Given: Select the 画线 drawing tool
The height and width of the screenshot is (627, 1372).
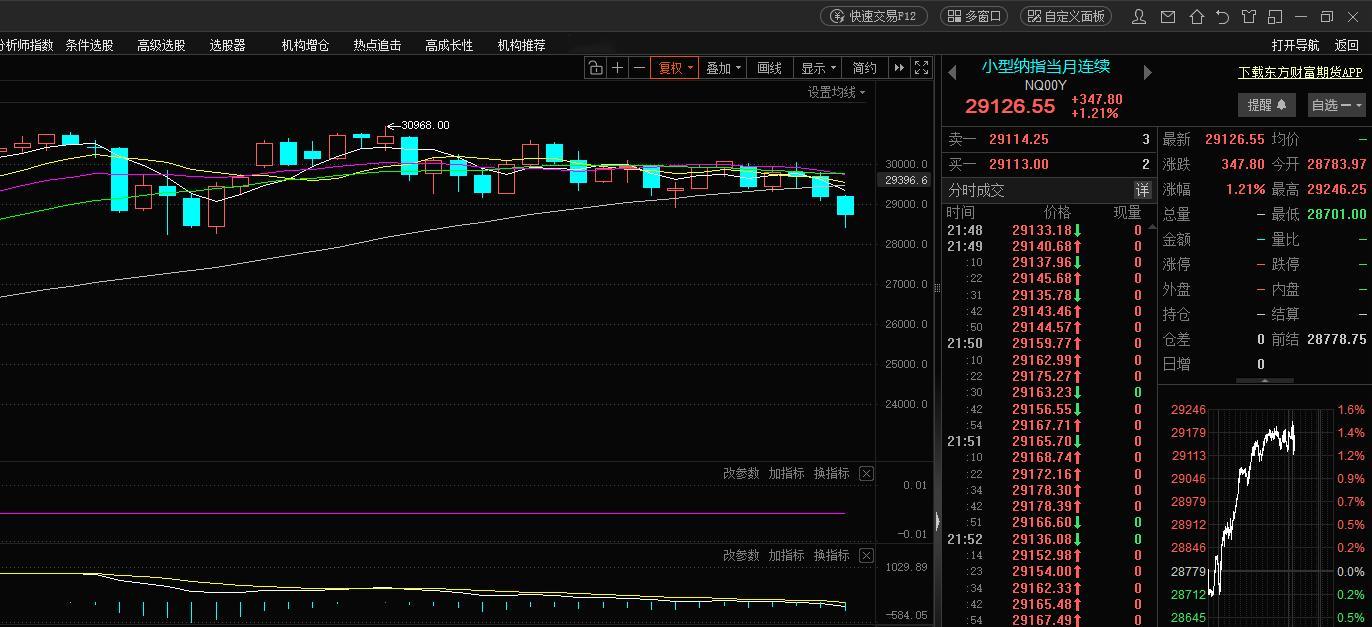Looking at the screenshot, I should tap(770, 68).
